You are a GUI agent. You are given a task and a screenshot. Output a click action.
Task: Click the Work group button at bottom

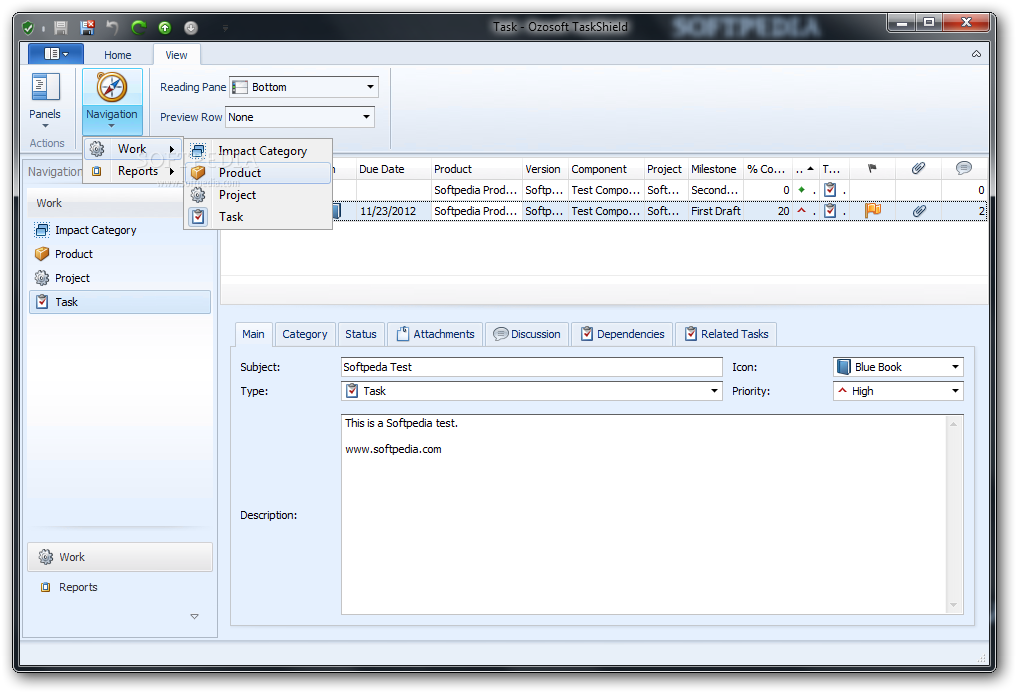120,557
